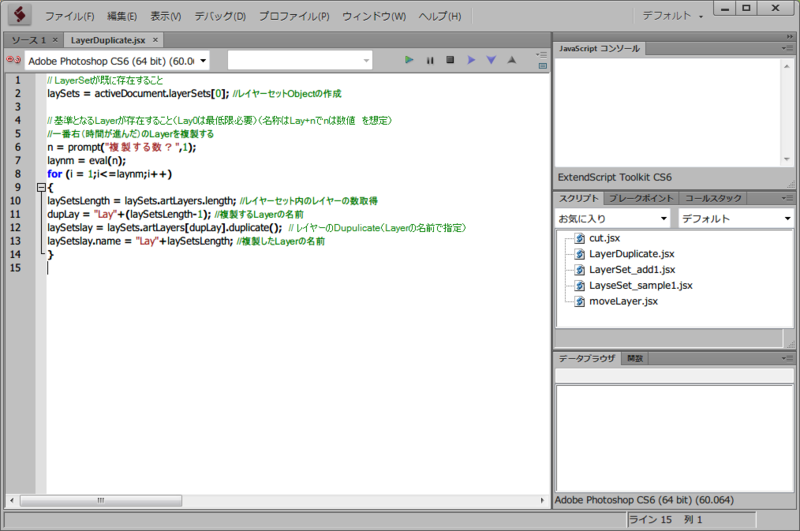Click the editor horizontal scrollbar thumb
Image resolution: width=800 pixels, height=531 pixels.
point(101,500)
